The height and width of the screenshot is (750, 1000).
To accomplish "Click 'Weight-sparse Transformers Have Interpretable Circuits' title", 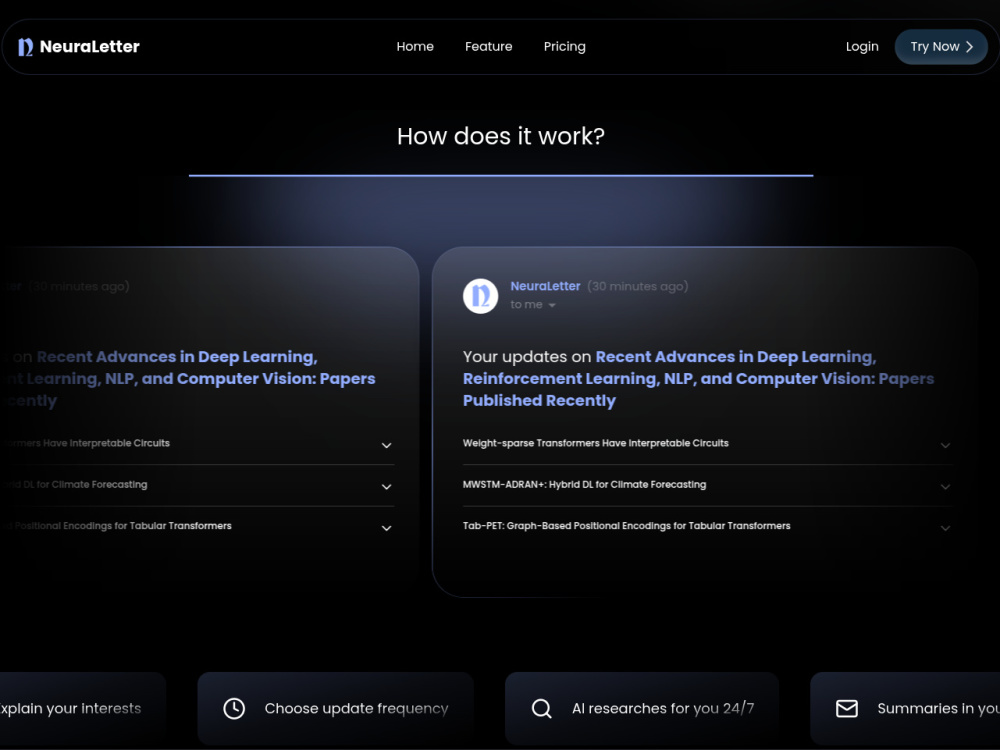I will 596,443.
